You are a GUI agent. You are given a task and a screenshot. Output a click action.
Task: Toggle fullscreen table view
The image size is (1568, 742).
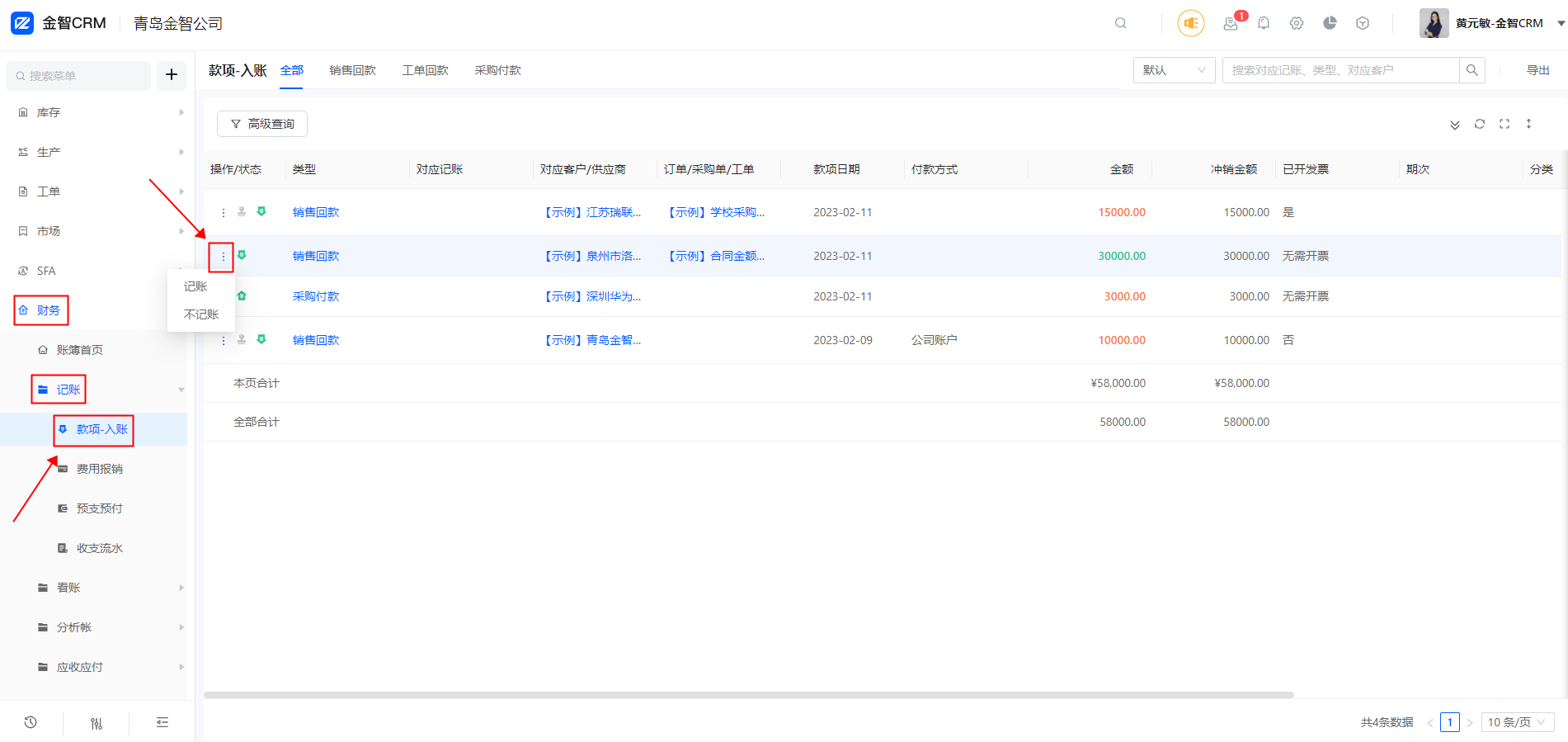point(1504,124)
